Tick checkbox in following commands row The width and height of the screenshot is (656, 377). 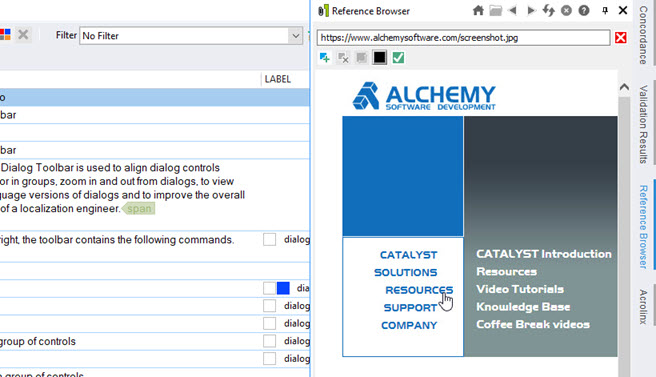[x=269, y=239]
